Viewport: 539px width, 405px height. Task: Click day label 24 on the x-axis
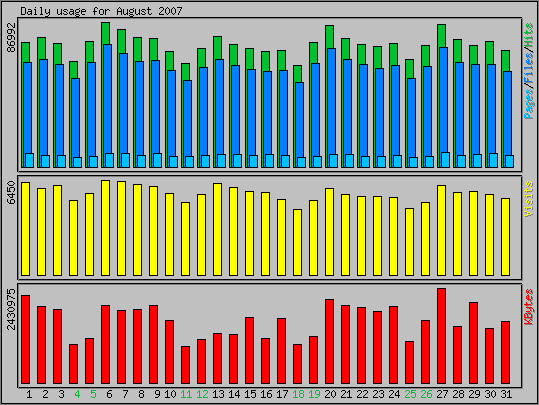(394, 394)
